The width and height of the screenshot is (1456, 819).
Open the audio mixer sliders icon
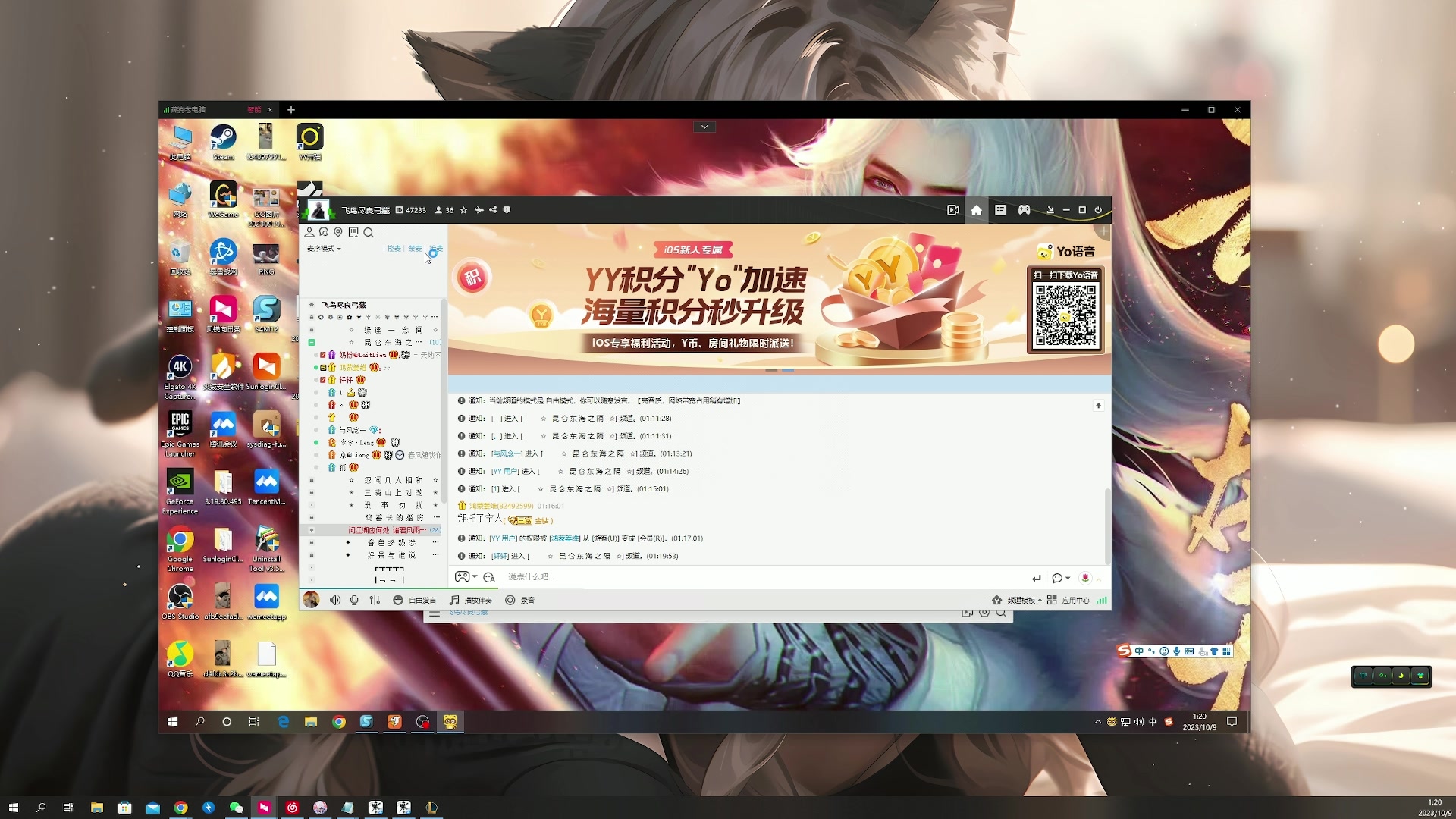click(x=375, y=600)
